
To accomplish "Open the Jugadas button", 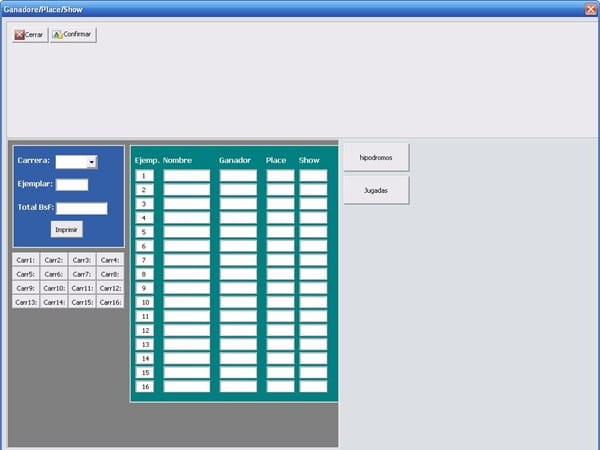I will pyautogui.click(x=376, y=190).
